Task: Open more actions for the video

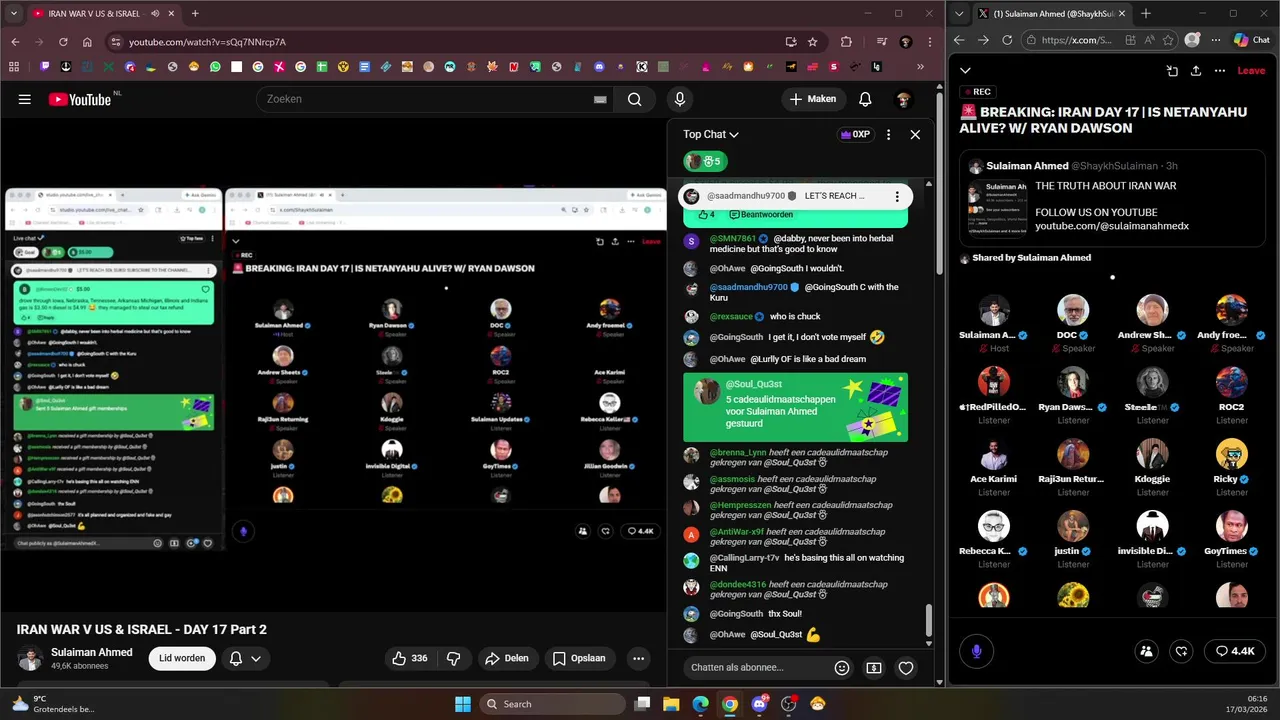Action: pos(638,658)
